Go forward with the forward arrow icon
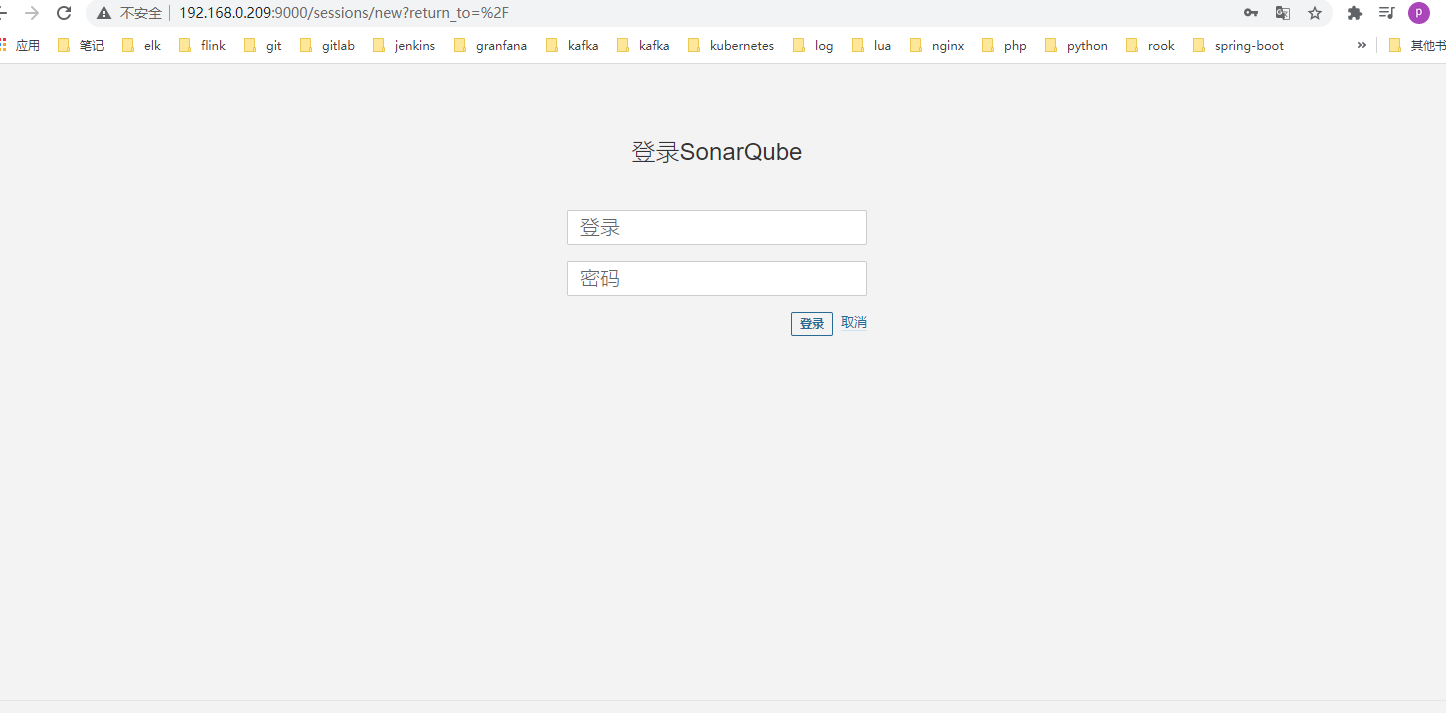 click(x=32, y=13)
